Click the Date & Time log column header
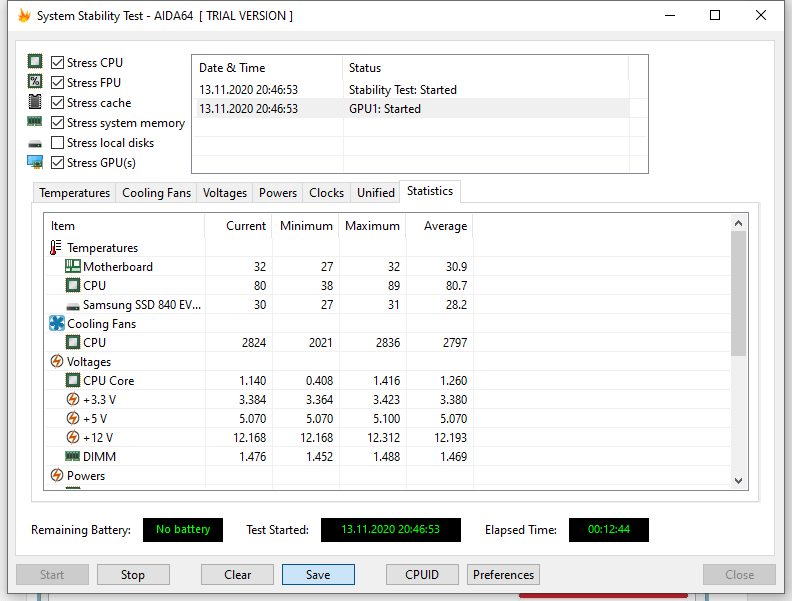The width and height of the screenshot is (792, 601). click(268, 68)
